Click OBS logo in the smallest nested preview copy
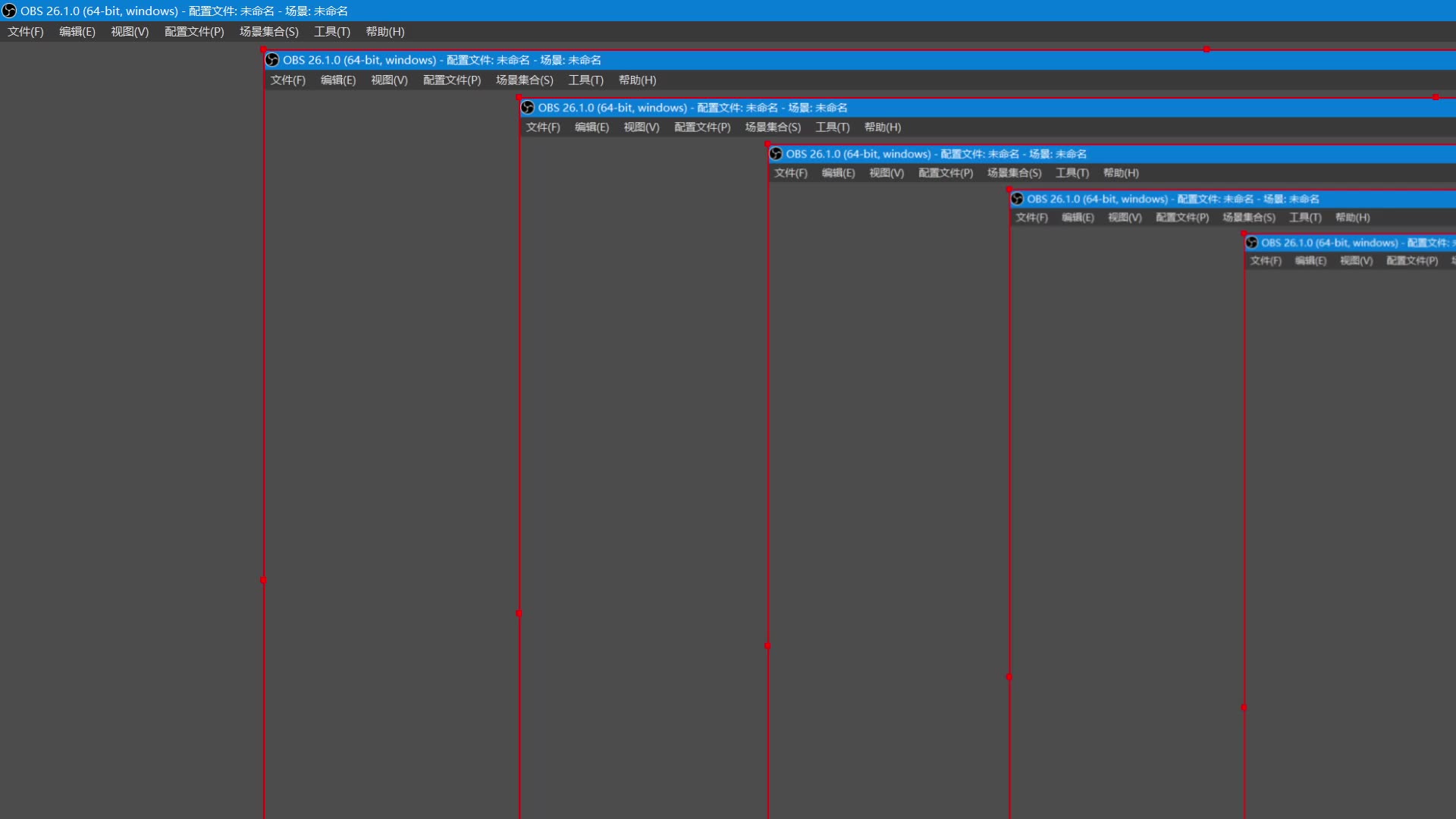This screenshot has height=819, width=1456. pyautogui.click(x=1251, y=243)
